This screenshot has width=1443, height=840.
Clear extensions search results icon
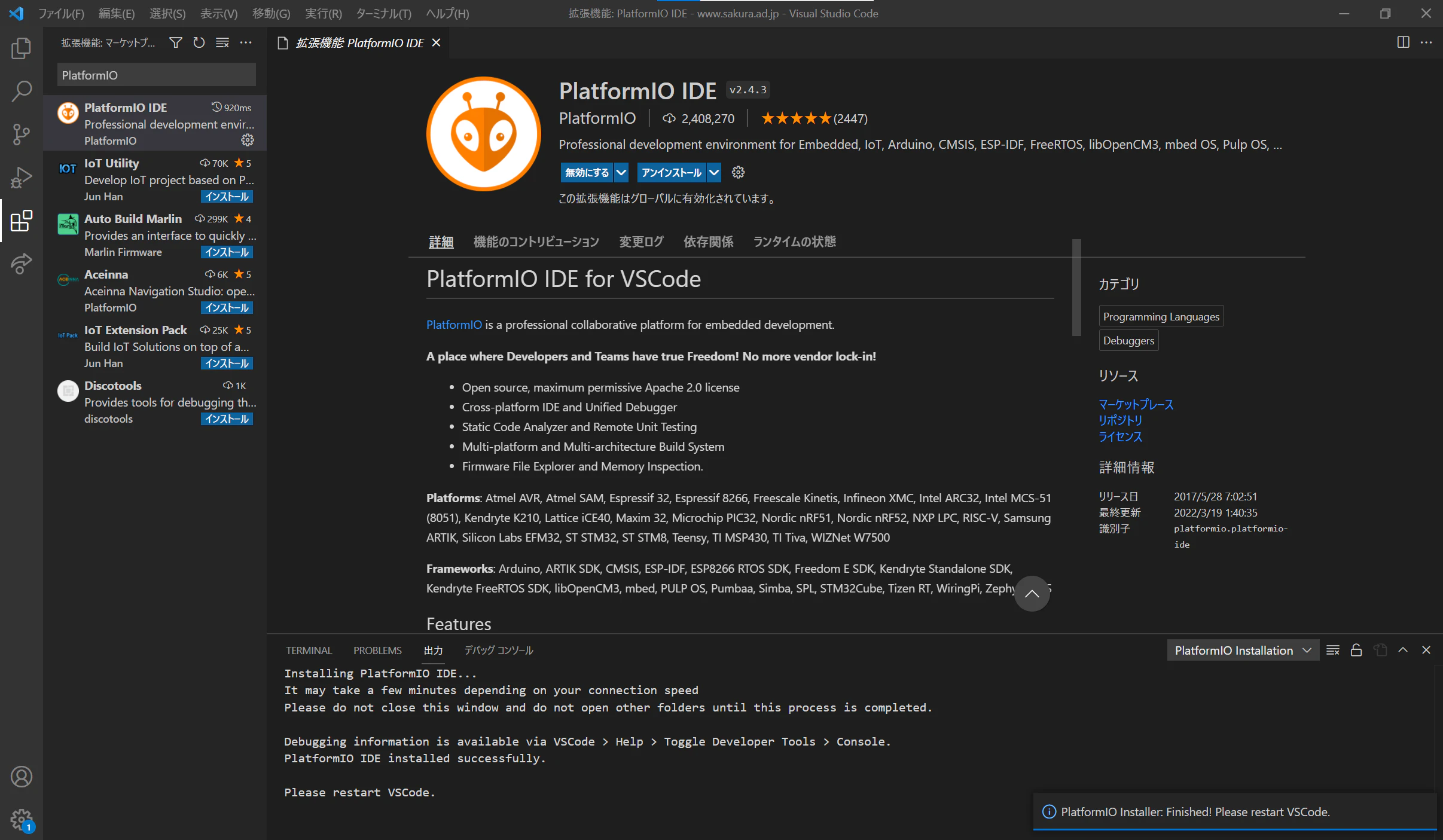tap(222, 43)
